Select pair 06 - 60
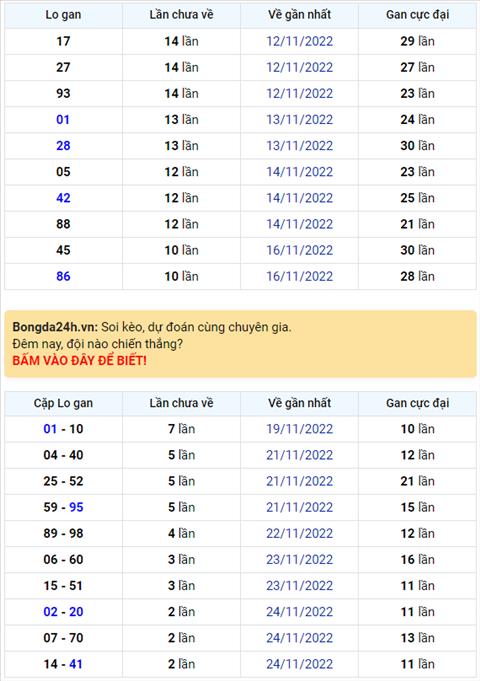480x681 pixels. point(63,559)
